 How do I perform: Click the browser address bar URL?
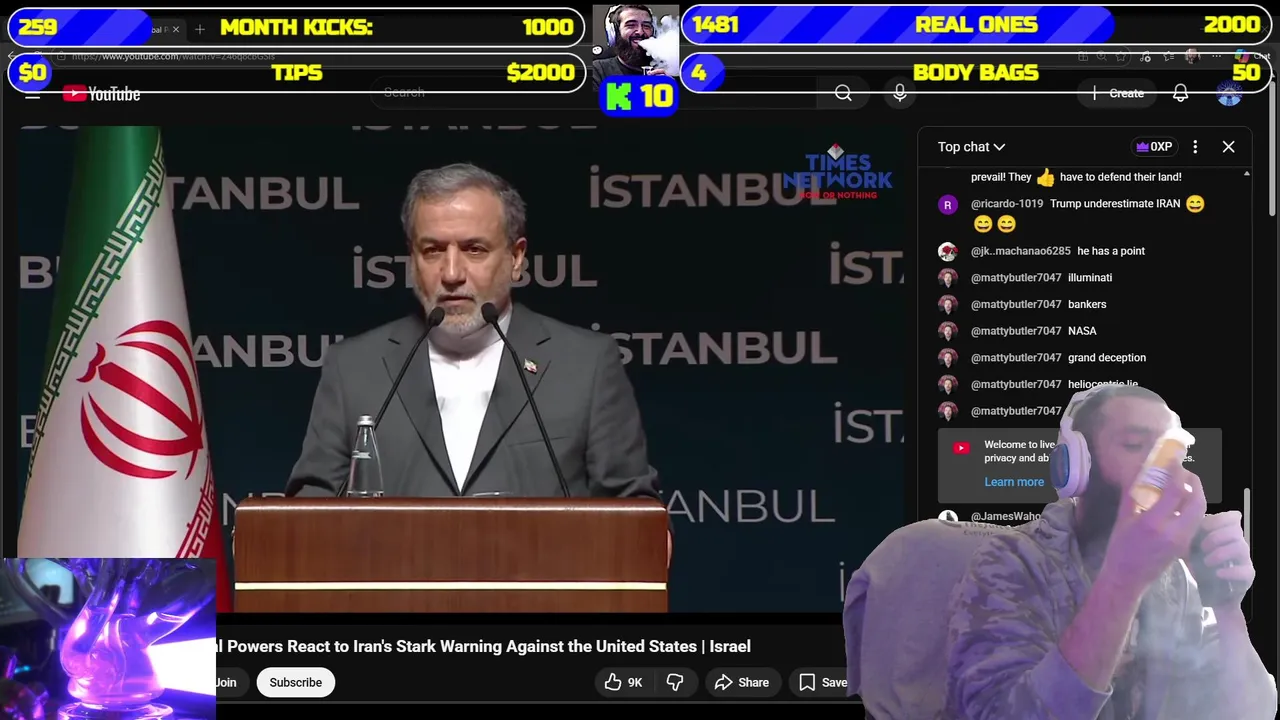coord(172,57)
